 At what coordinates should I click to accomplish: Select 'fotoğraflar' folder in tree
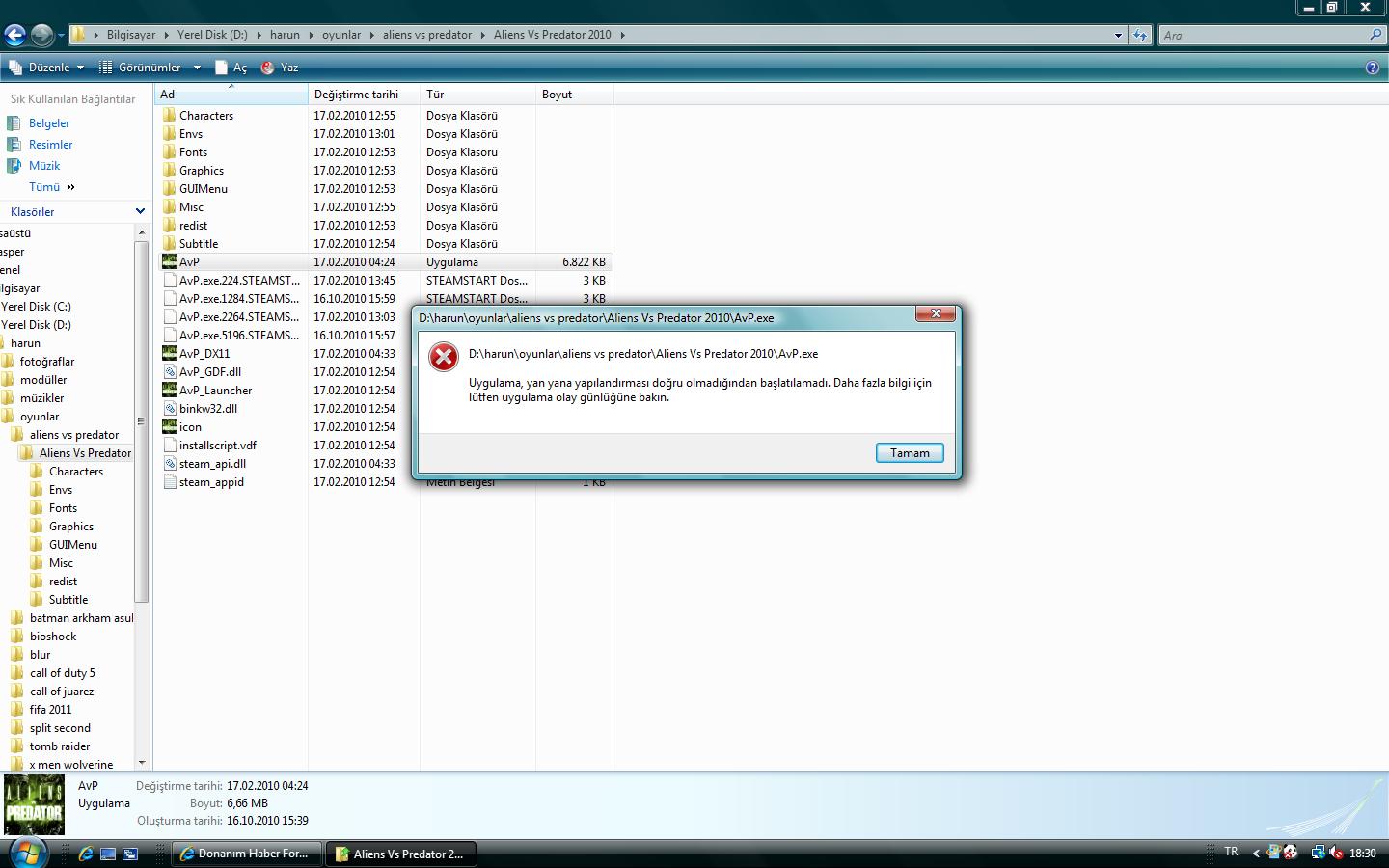(x=47, y=362)
